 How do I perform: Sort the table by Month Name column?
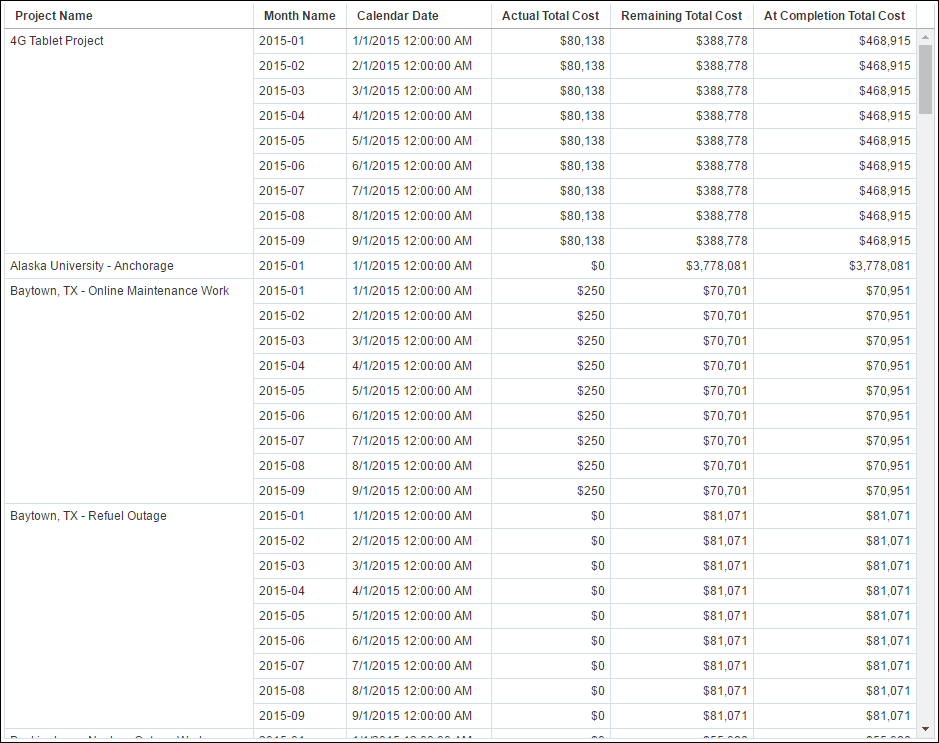[299, 16]
